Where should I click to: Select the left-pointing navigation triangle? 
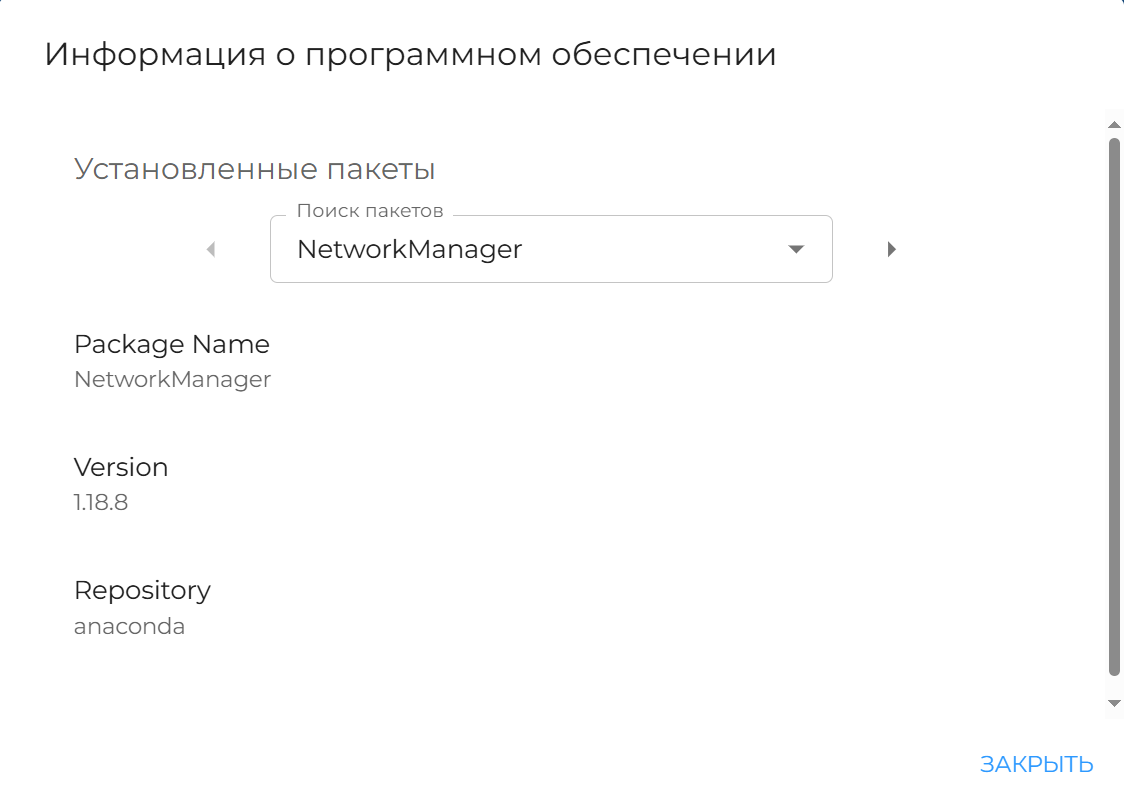tap(210, 249)
